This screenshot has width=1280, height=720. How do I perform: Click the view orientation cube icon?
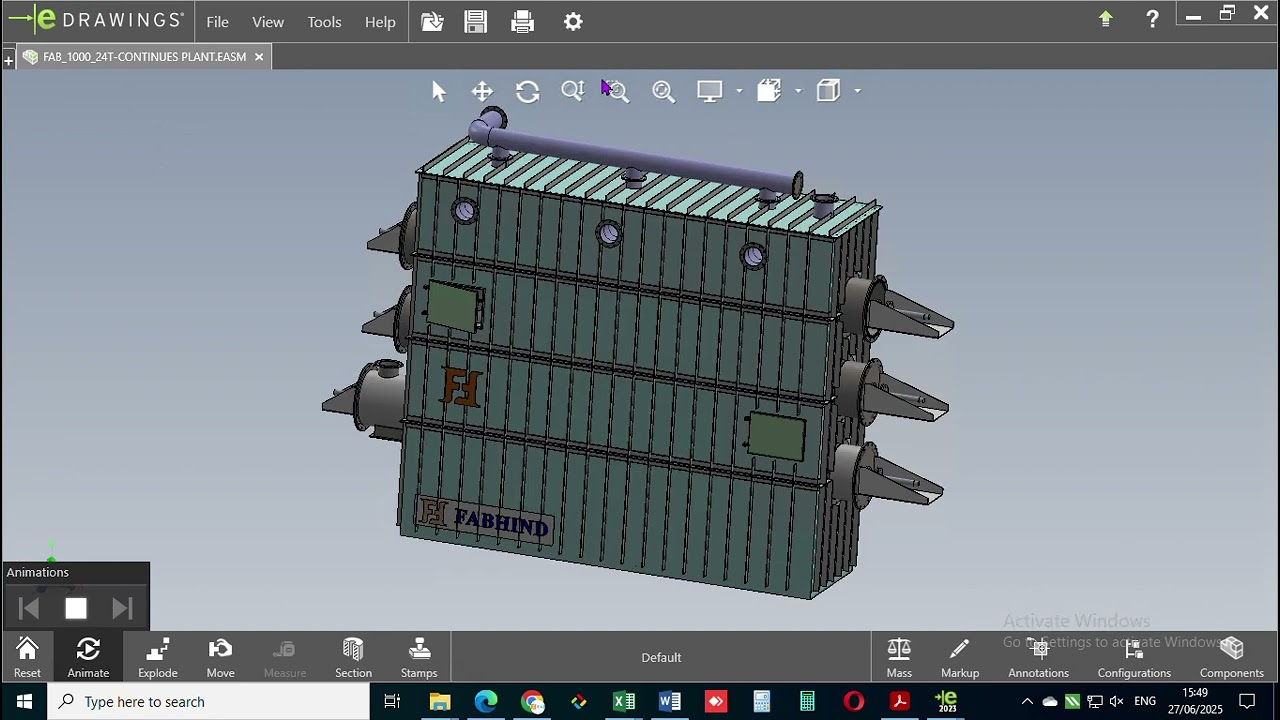tap(828, 91)
